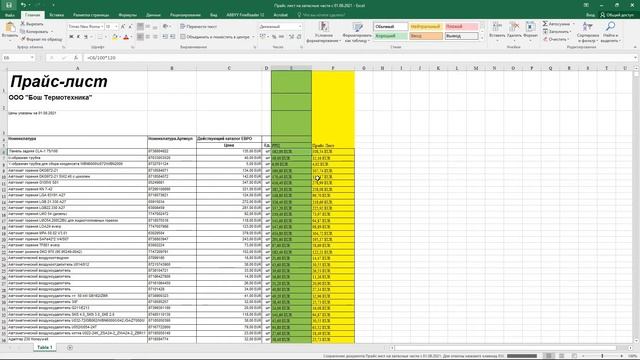This screenshot has height=360, width=640.
Task: Expand the cell styles gallery
Action: click(x=482, y=38)
